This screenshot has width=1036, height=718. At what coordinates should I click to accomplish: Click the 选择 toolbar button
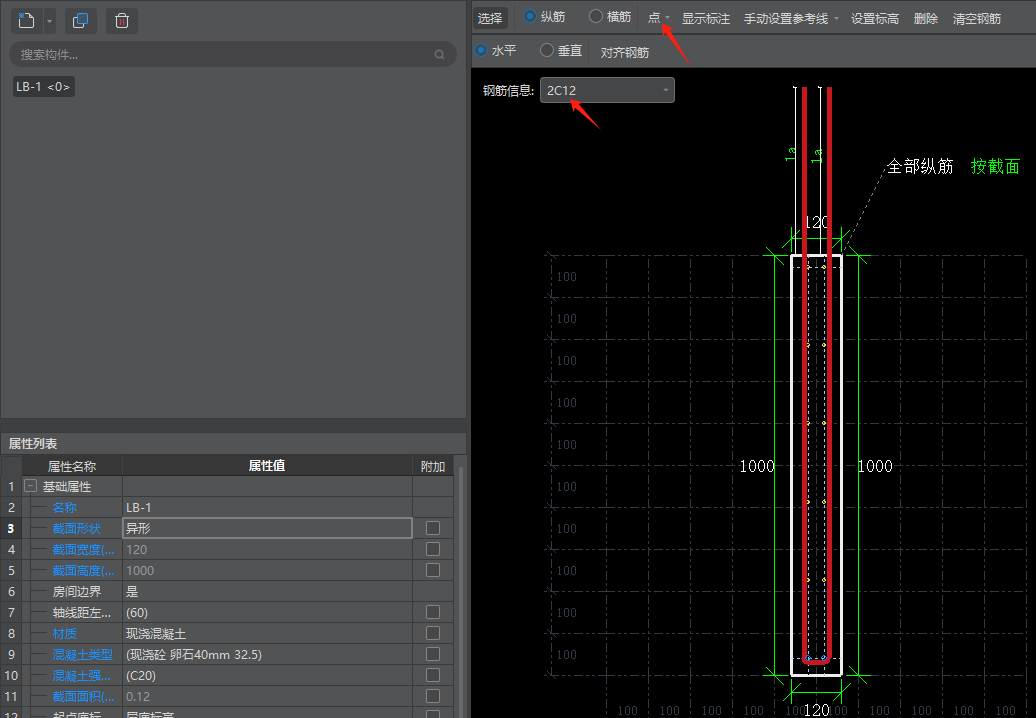point(490,18)
